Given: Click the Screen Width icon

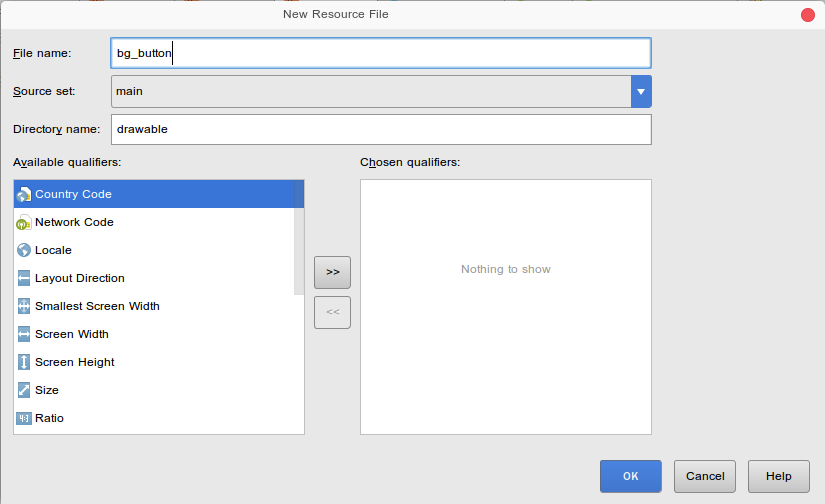Looking at the screenshot, I should click(x=24, y=334).
